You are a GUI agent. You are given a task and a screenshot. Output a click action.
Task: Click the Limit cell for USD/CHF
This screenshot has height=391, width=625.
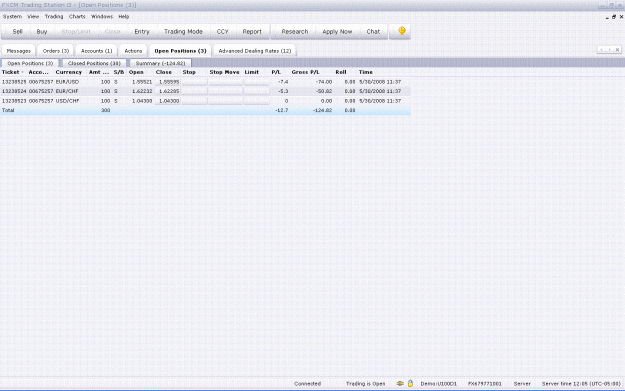pyautogui.click(x=256, y=101)
